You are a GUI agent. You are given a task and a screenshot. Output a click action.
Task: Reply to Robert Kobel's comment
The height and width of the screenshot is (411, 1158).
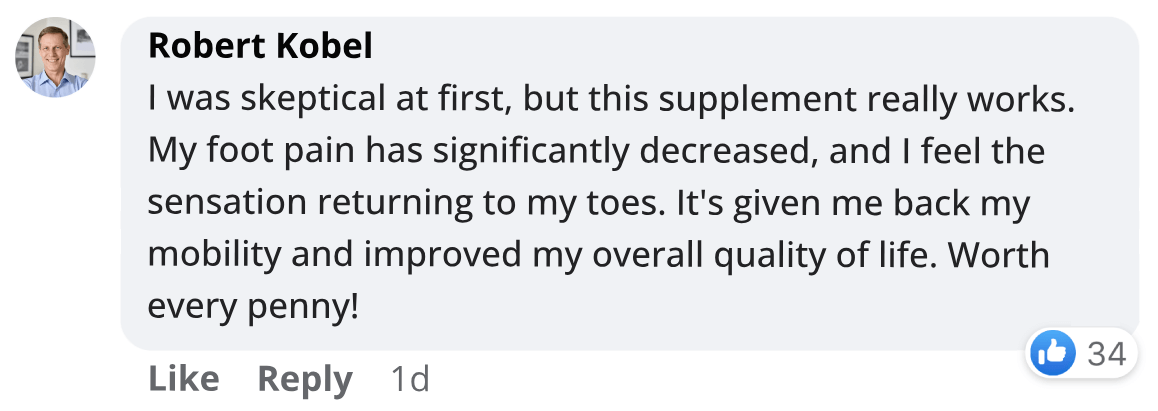click(304, 379)
